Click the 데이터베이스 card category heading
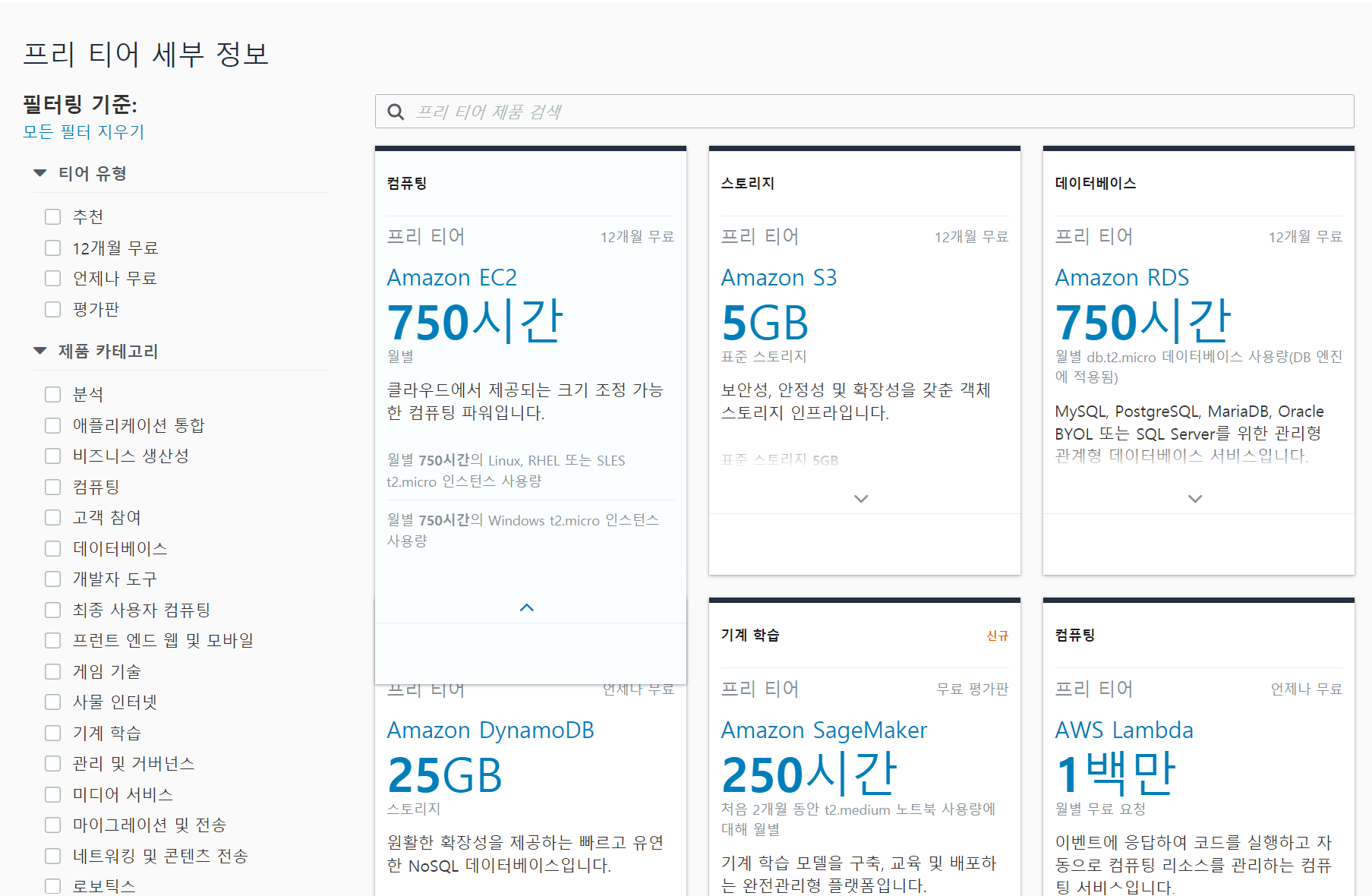Screen dimensions: 1372x896 click(x=1096, y=183)
